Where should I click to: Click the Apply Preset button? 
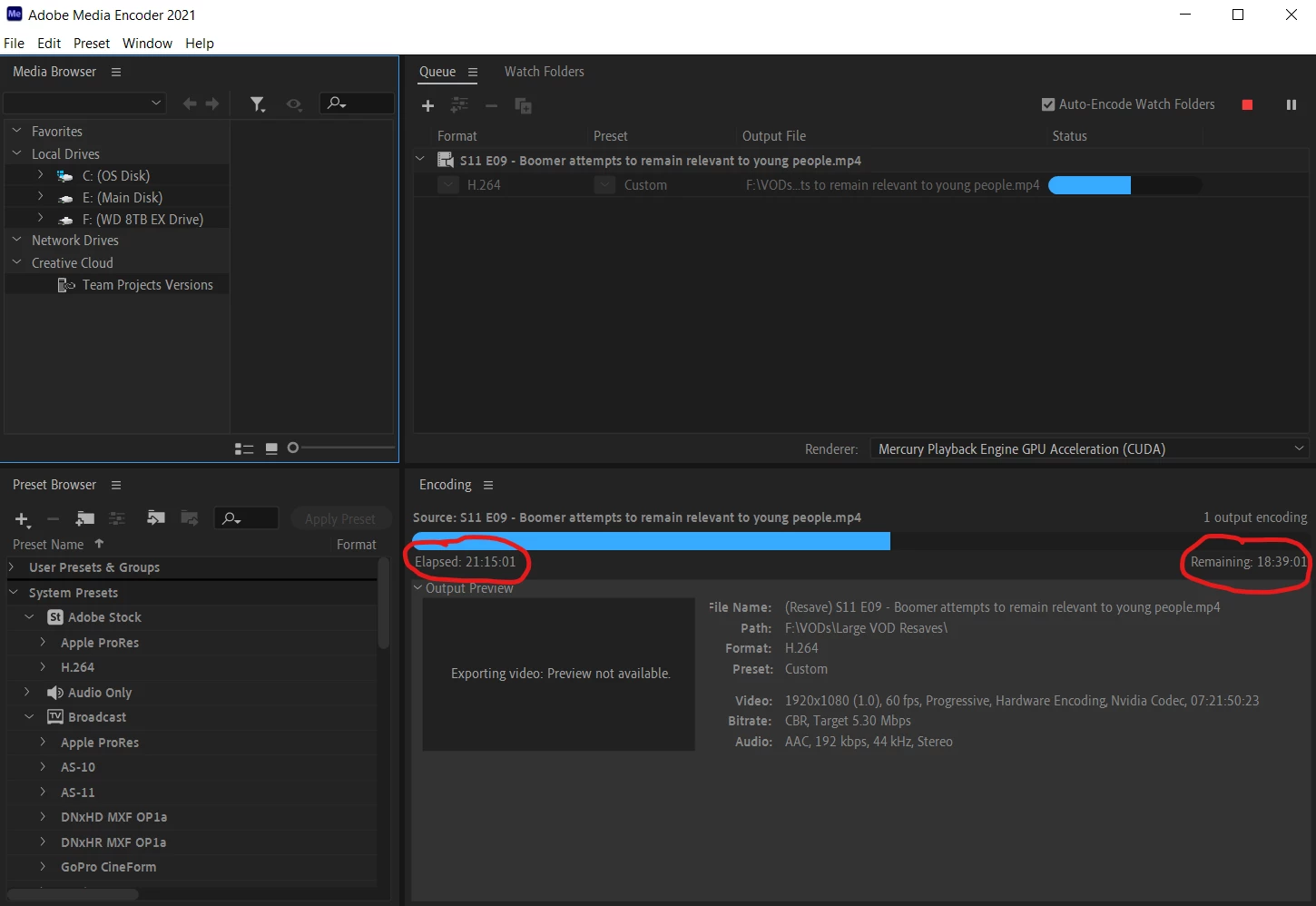pyautogui.click(x=340, y=519)
